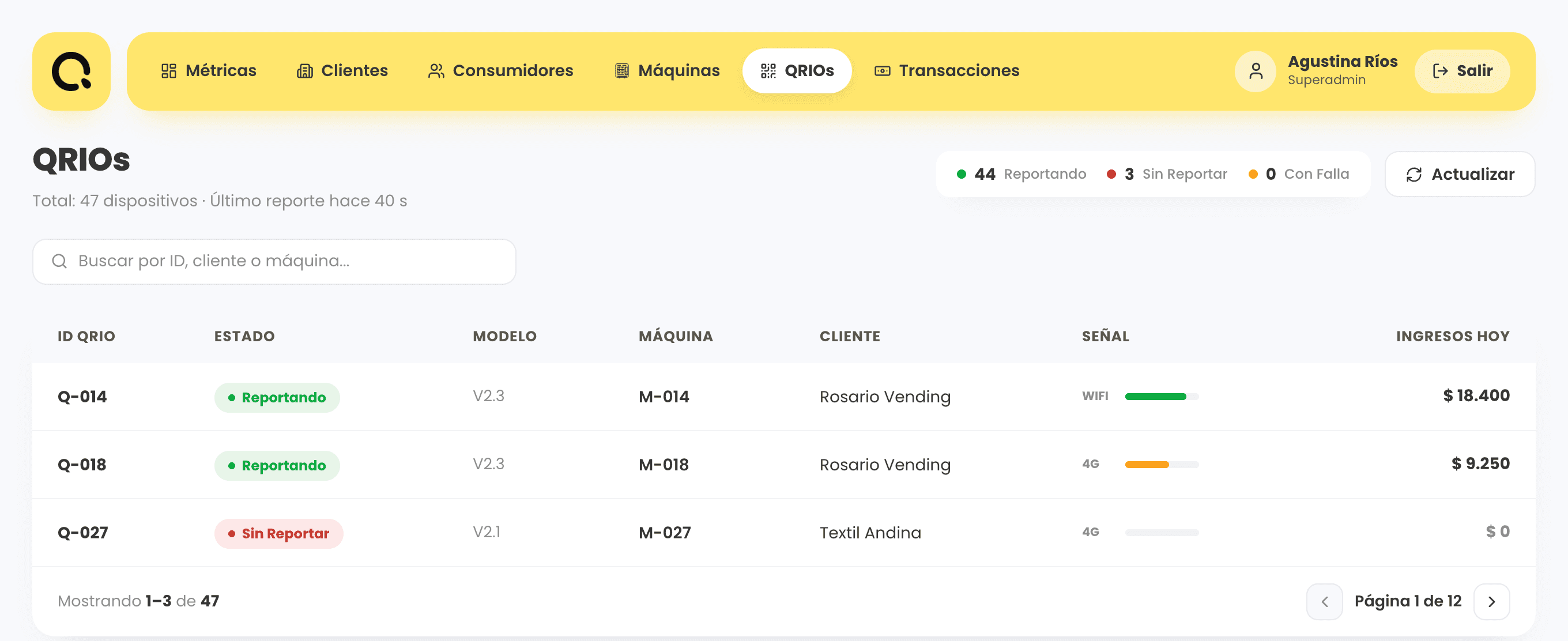This screenshot has width=1568, height=641.
Task: Click the search magnifier icon
Action: pyautogui.click(x=59, y=261)
